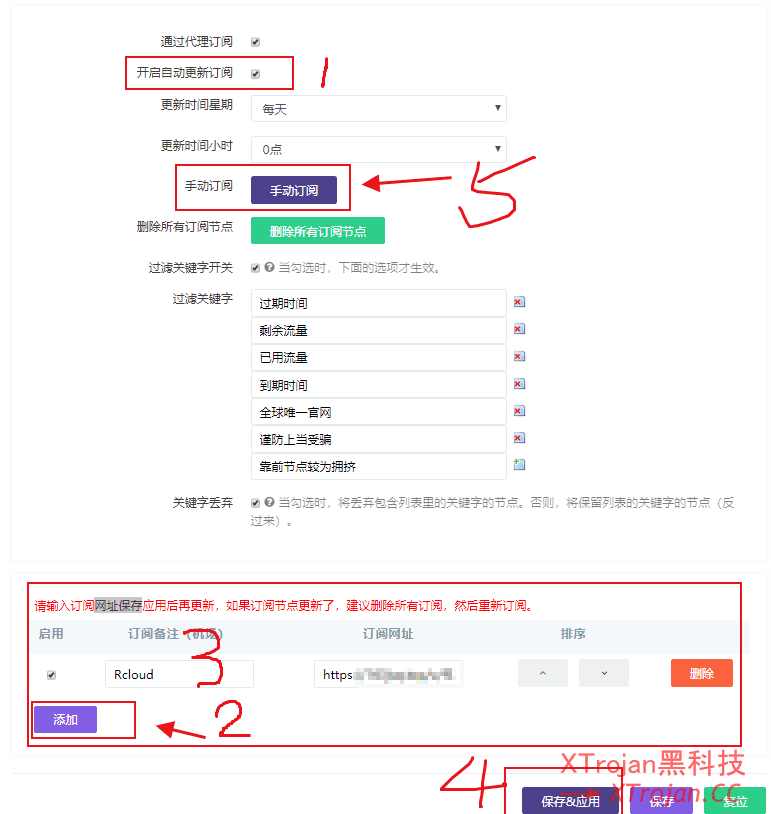Screen dimensions: 771x814
Task: Expand the 更新时间小时 dropdown showing 0点
Action: tap(378, 149)
